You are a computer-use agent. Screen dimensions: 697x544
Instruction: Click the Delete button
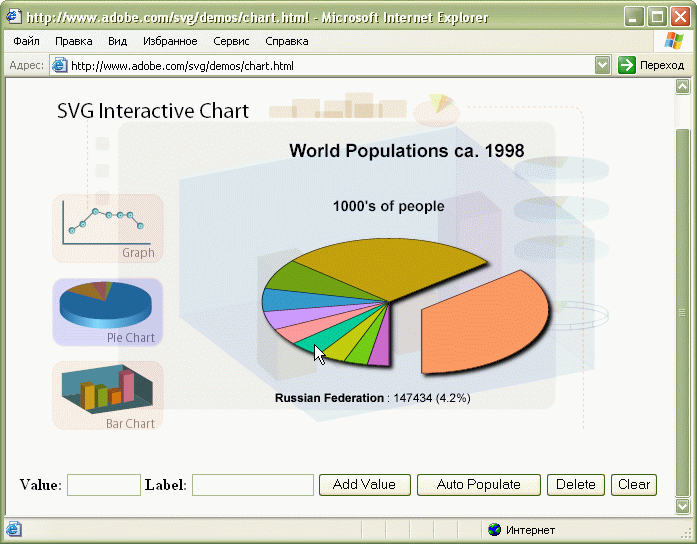[x=576, y=484]
